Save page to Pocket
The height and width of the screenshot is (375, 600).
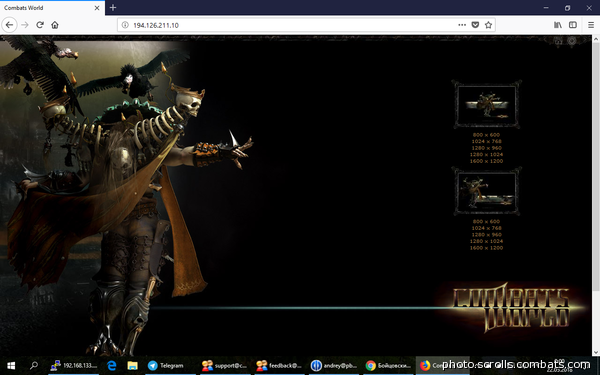[x=475, y=25]
